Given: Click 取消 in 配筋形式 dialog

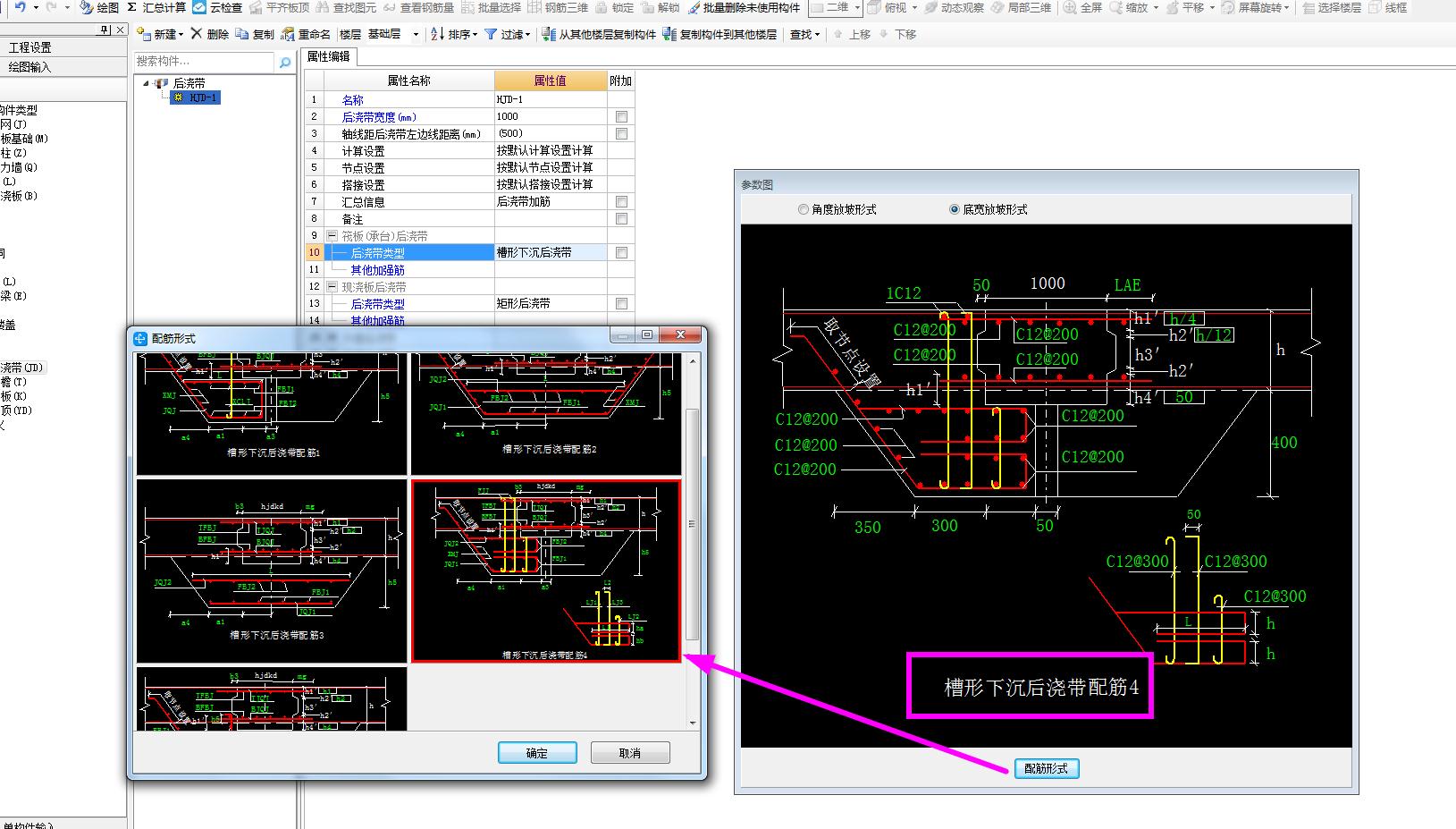Looking at the screenshot, I should click(x=630, y=753).
